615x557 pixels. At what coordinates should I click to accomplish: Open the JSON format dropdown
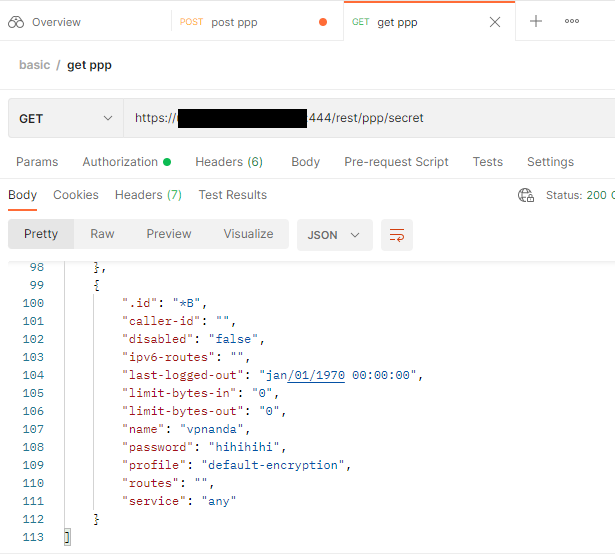(x=335, y=235)
